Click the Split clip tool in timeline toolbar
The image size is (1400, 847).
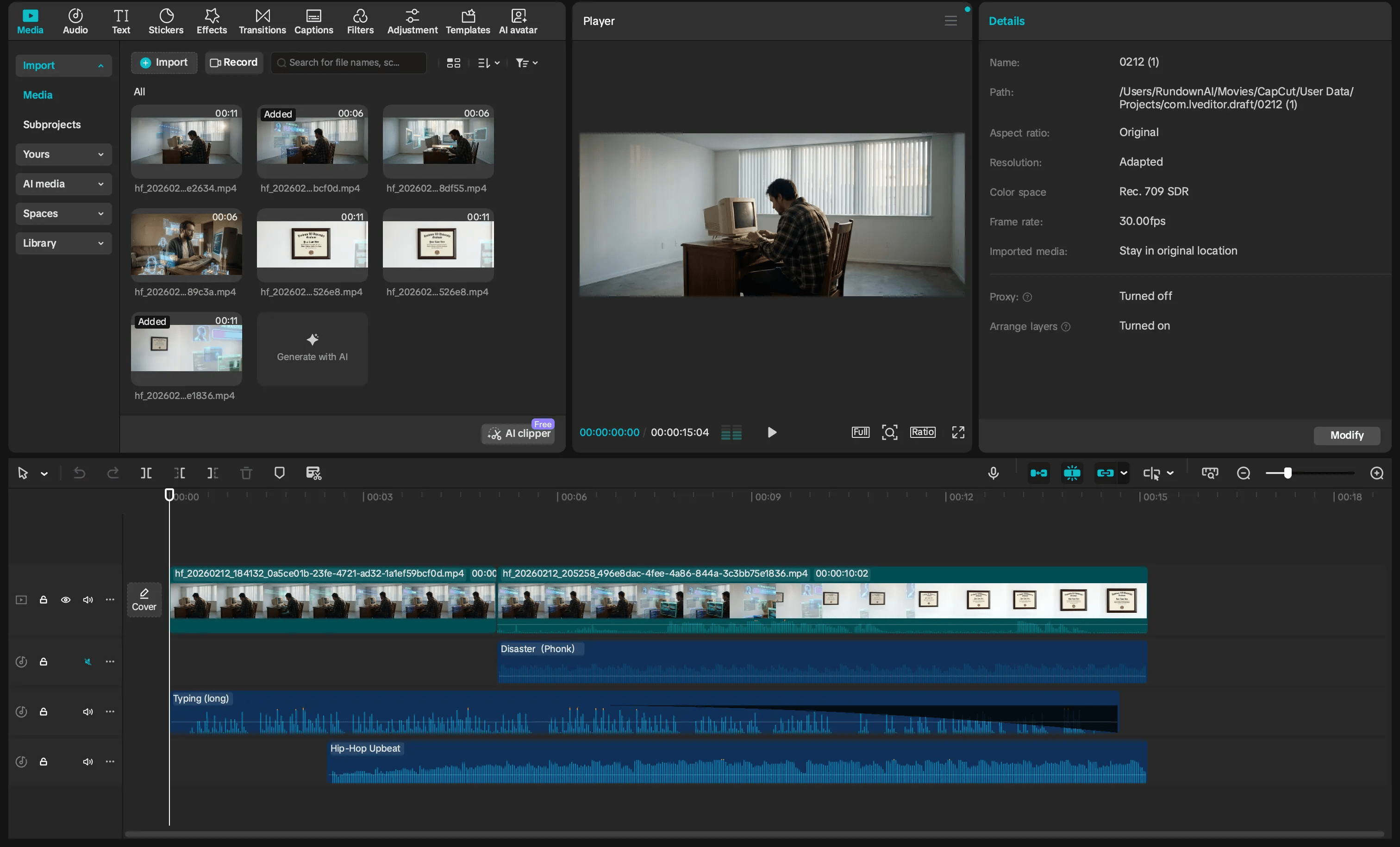[x=146, y=473]
